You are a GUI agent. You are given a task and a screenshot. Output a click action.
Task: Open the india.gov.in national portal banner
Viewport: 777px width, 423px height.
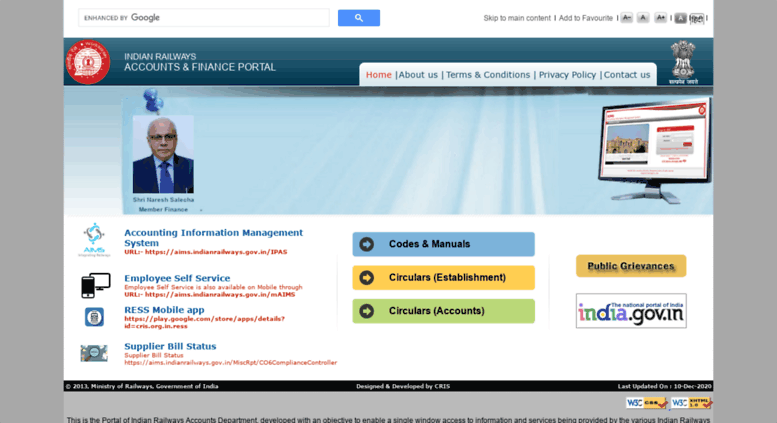pos(631,311)
